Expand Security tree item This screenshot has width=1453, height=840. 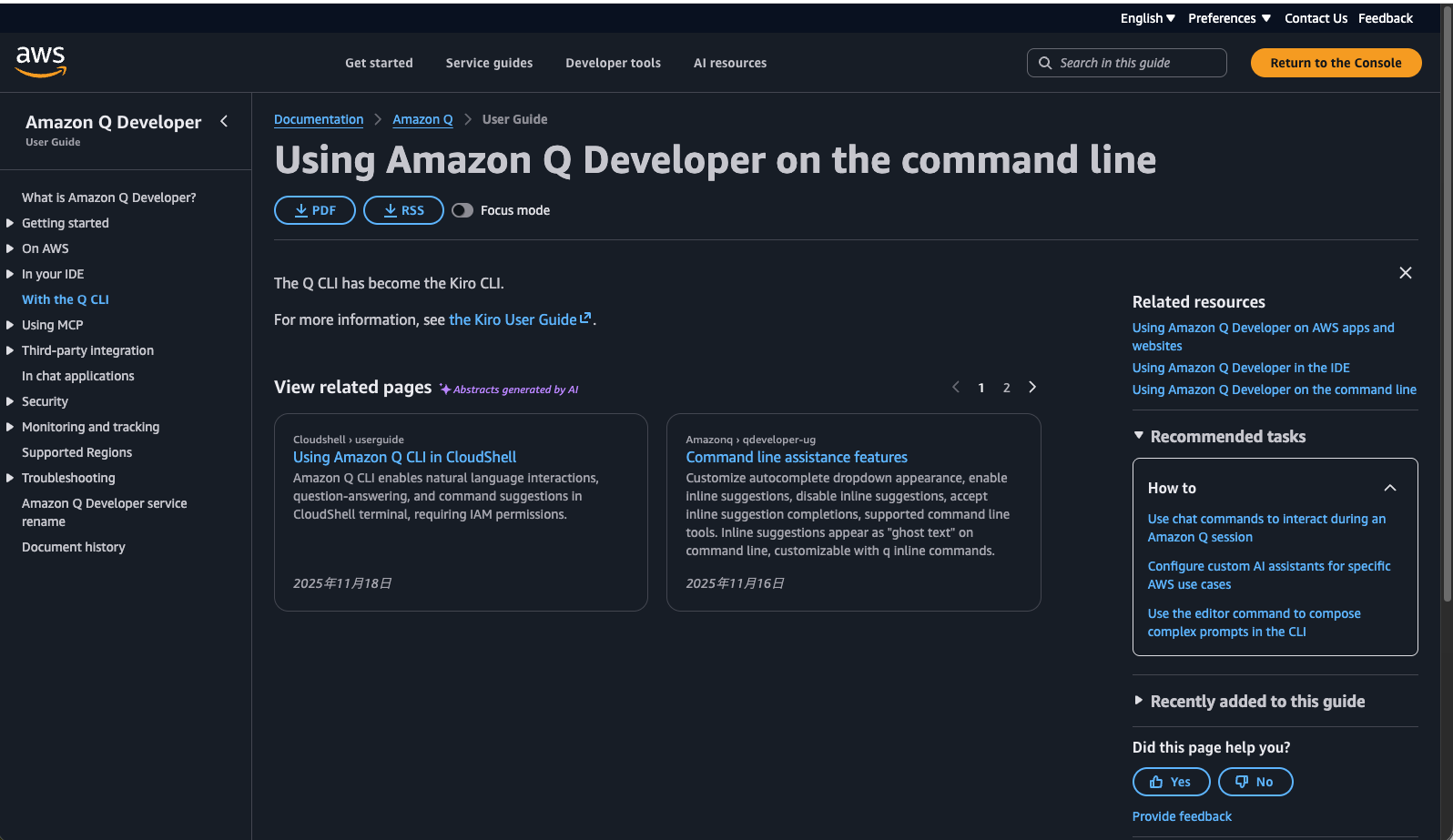pos(10,401)
